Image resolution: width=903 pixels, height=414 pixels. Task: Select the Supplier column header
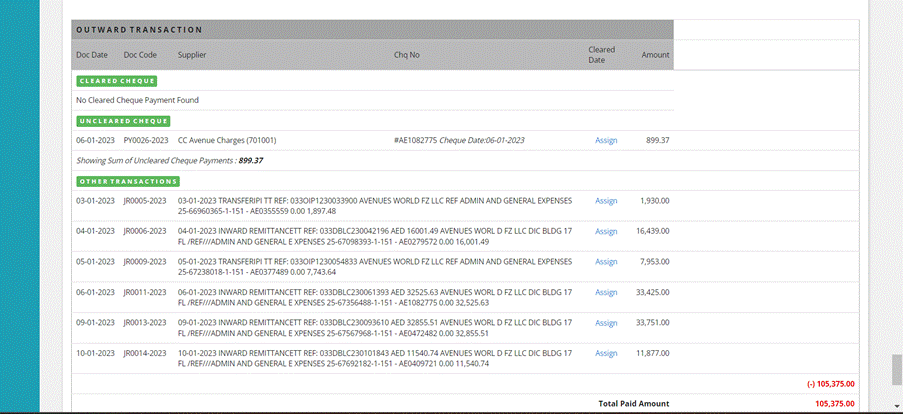192,54
